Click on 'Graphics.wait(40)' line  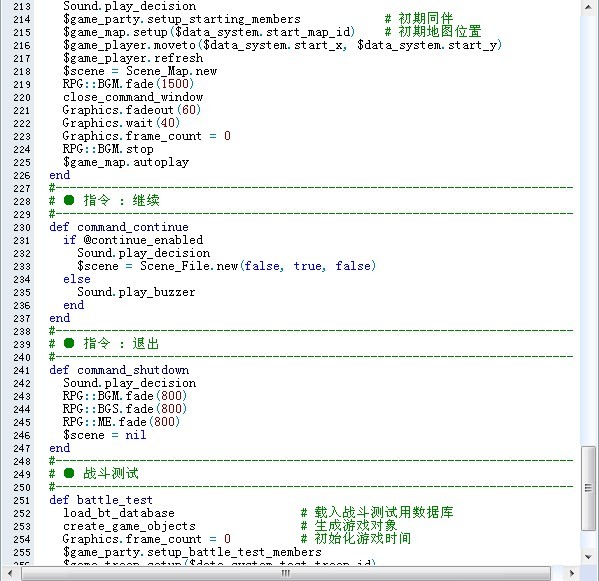[x=121, y=123]
